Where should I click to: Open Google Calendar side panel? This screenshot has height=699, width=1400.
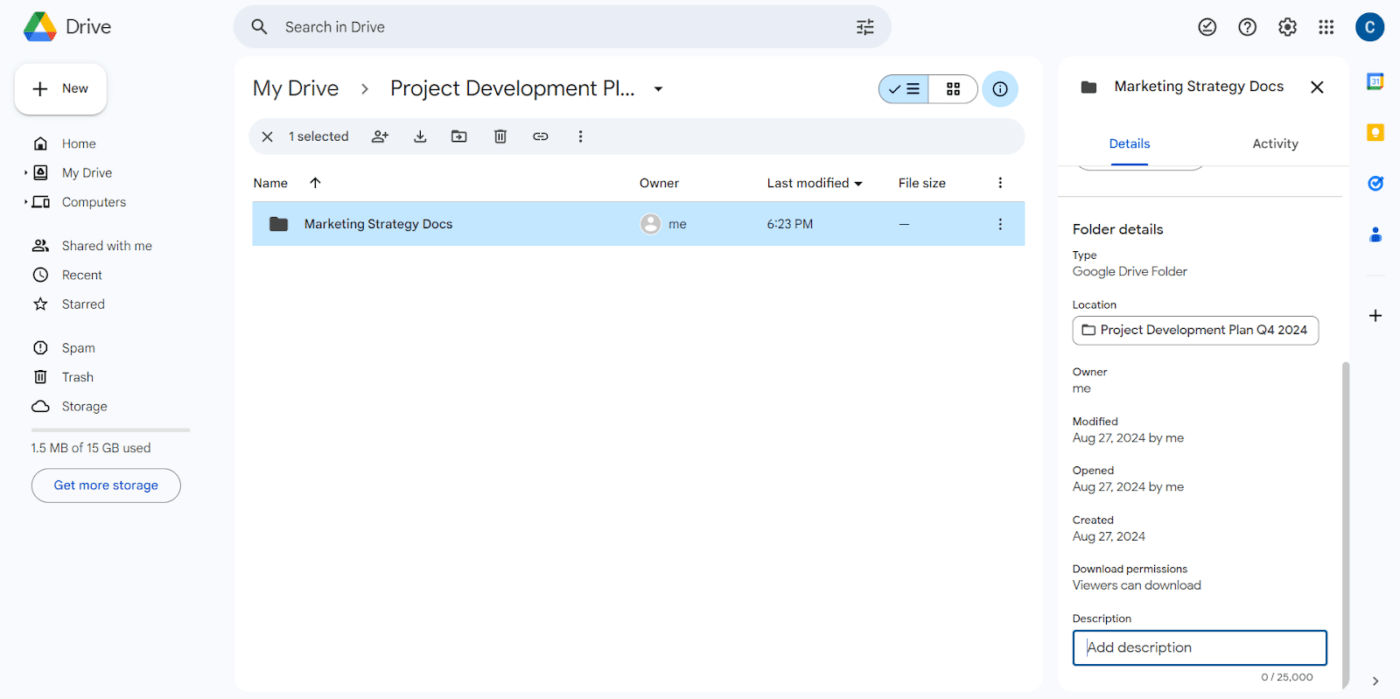tap(1375, 82)
